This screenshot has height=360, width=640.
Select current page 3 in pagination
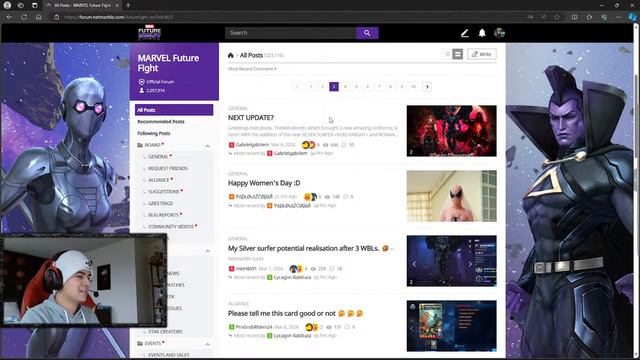point(334,87)
